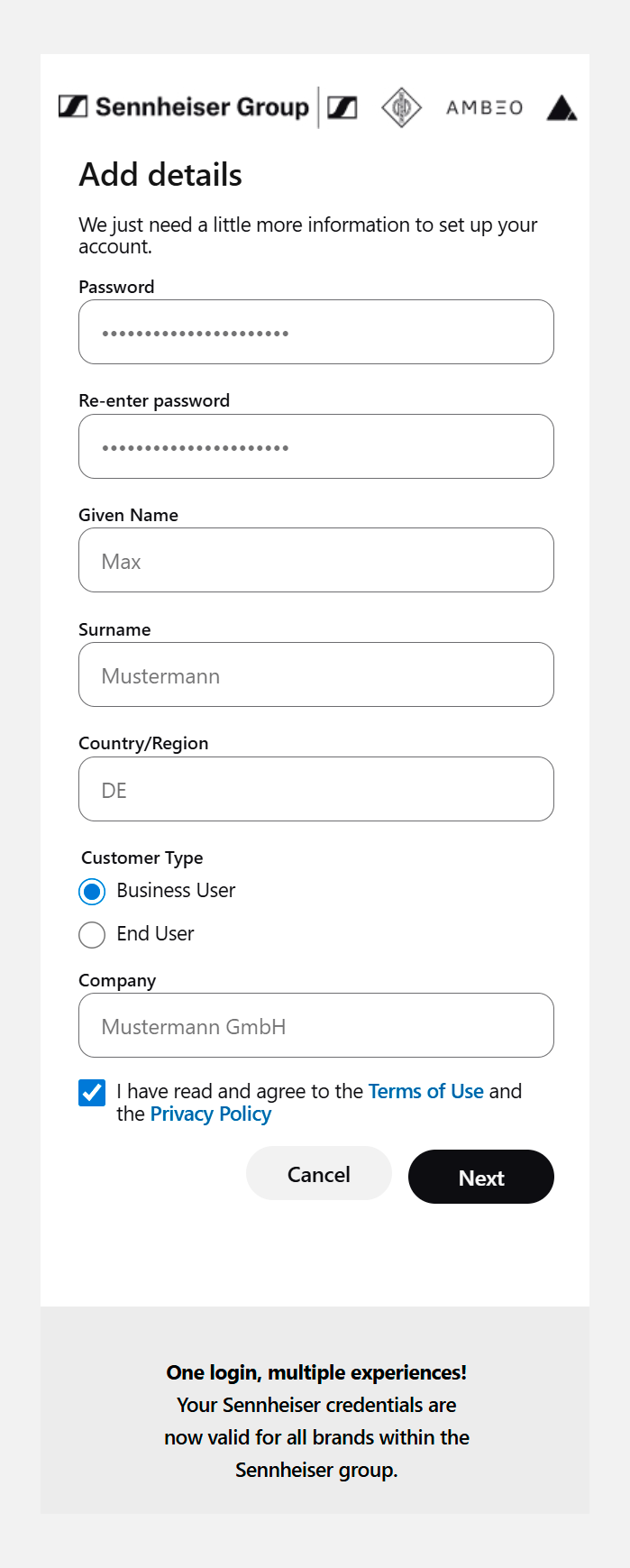Click into the Re-enter password field

[x=316, y=446]
